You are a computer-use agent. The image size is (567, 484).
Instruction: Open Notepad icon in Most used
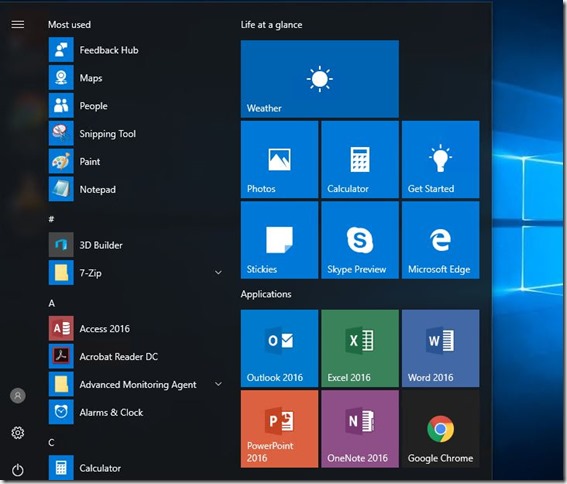61,189
